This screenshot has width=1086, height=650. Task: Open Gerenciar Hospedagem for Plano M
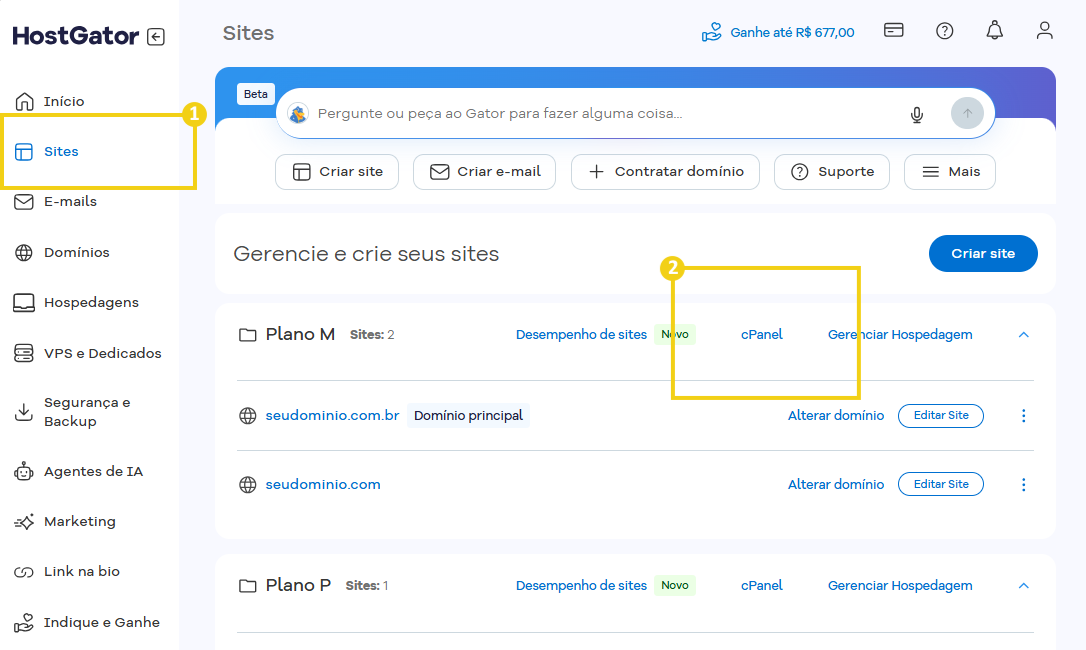(x=900, y=335)
